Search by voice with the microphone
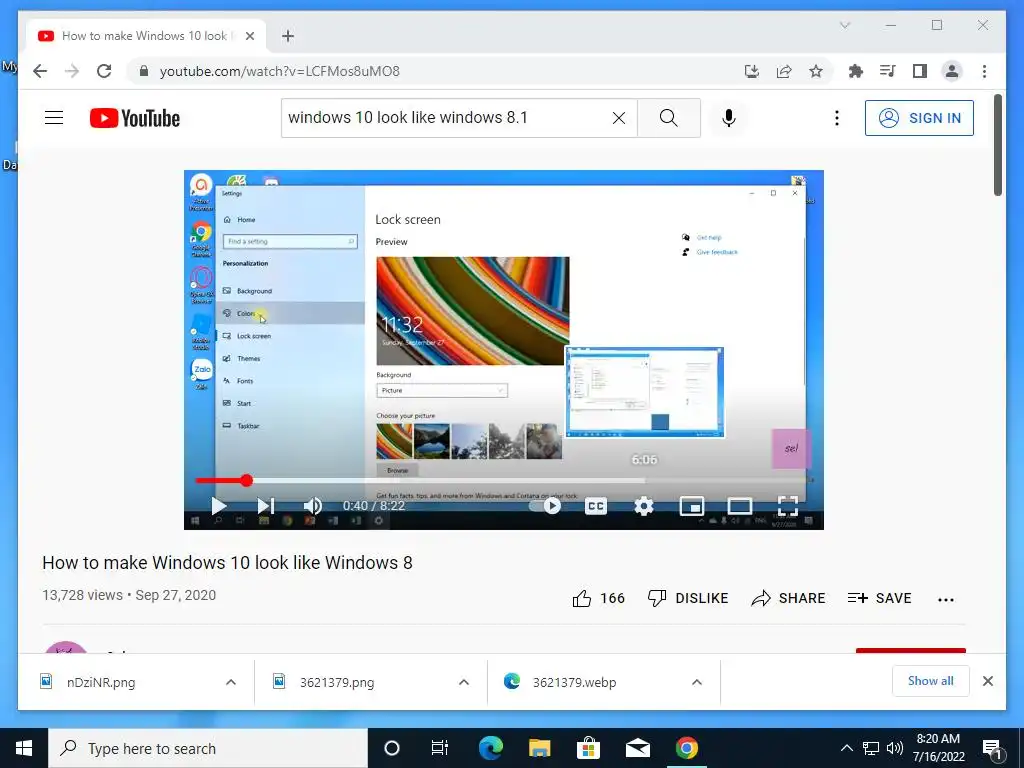 [x=729, y=118]
